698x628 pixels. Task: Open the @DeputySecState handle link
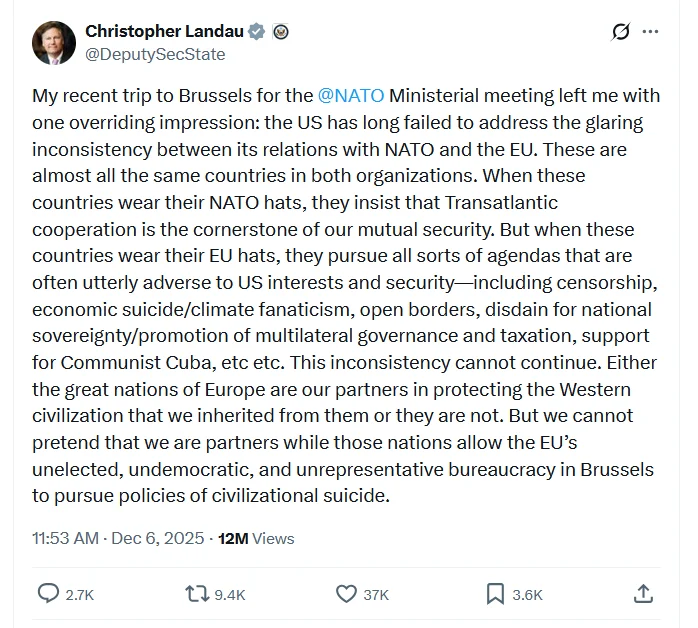click(155, 54)
